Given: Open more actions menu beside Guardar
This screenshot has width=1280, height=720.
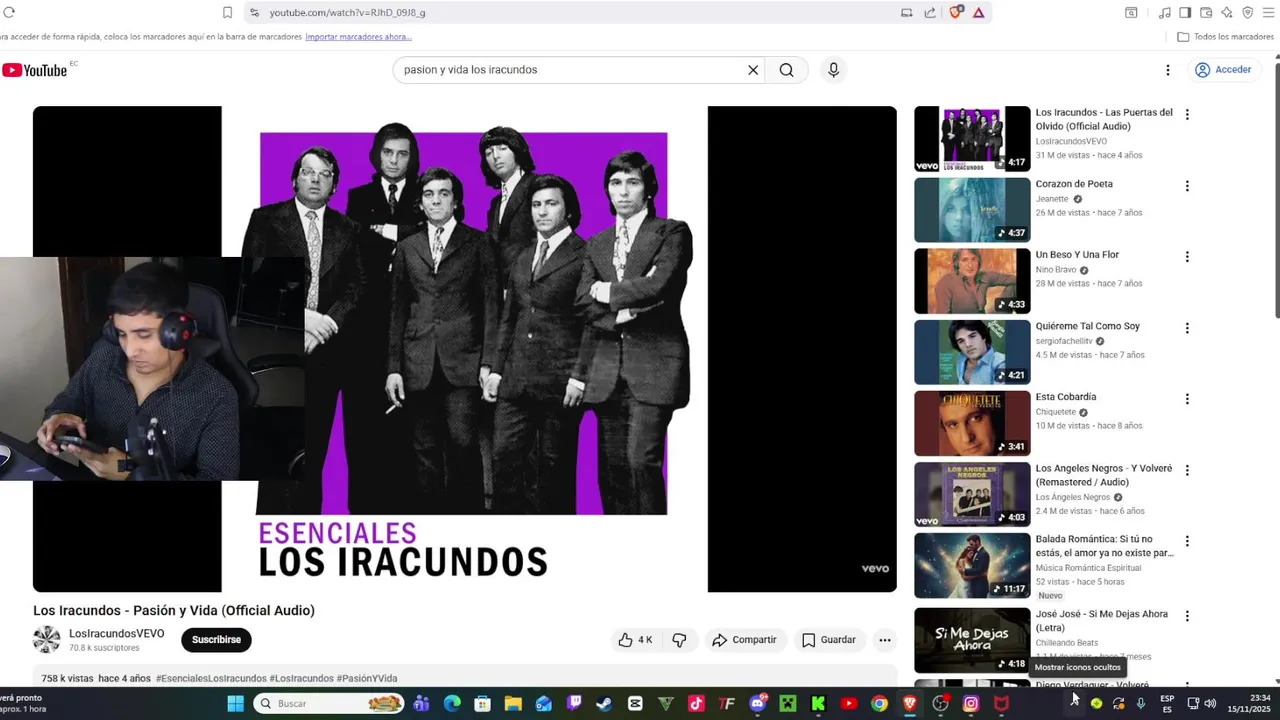Looking at the screenshot, I should click(885, 640).
